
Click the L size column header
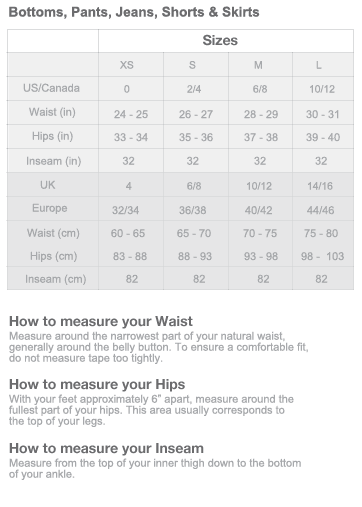[319, 65]
